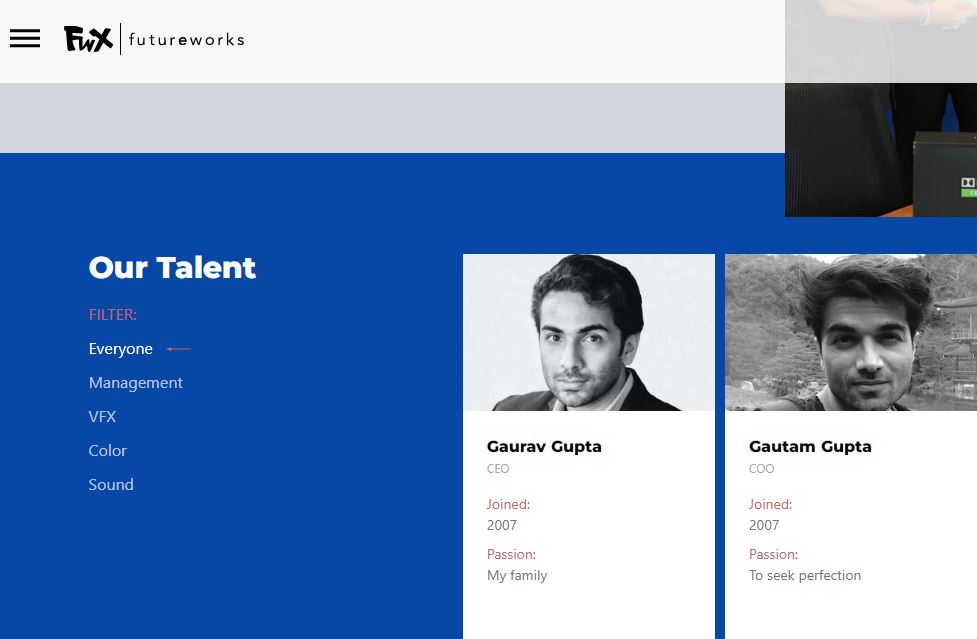Open Gaurav Gupta's portrait photo

coord(589,332)
